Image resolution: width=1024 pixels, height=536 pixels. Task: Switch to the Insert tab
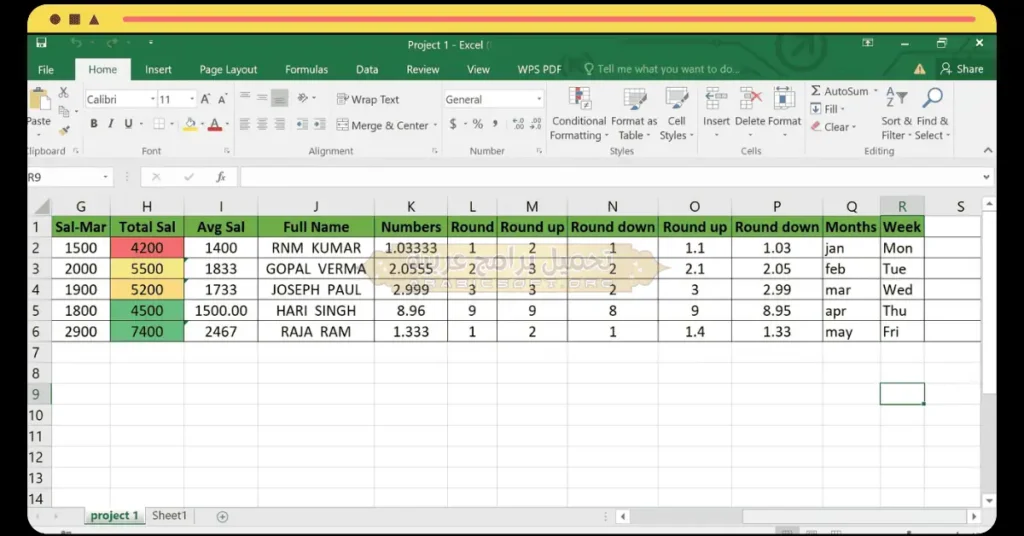tap(158, 69)
